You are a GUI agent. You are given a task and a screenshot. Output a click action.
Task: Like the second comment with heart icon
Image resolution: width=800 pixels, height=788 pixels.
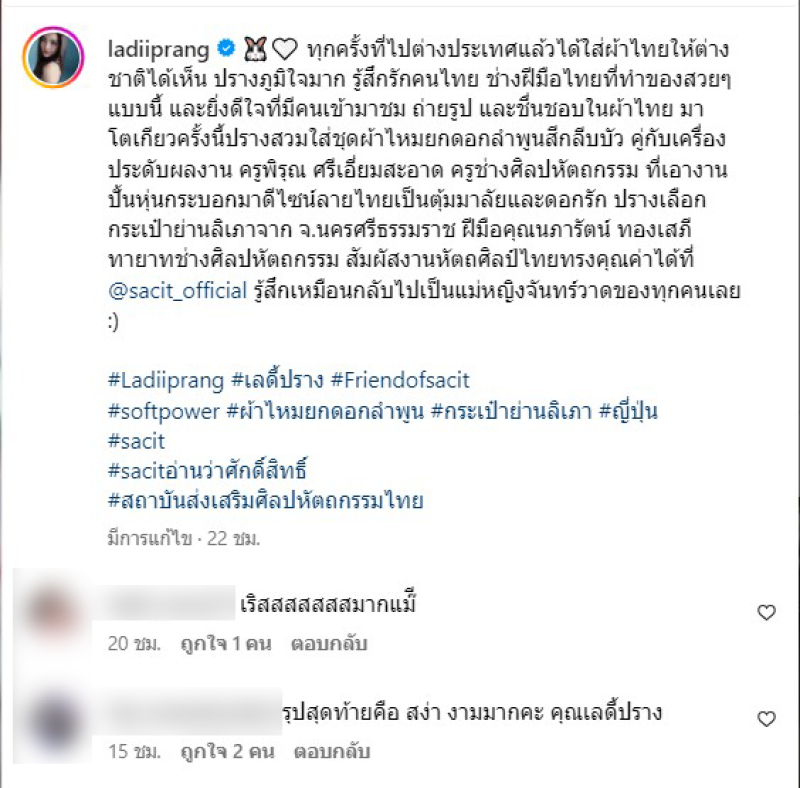(x=766, y=719)
